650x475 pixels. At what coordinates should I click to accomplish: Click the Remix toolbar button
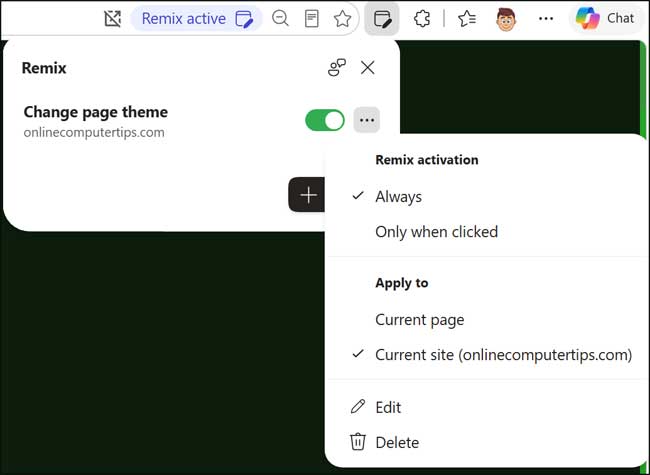pyautogui.click(x=382, y=19)
